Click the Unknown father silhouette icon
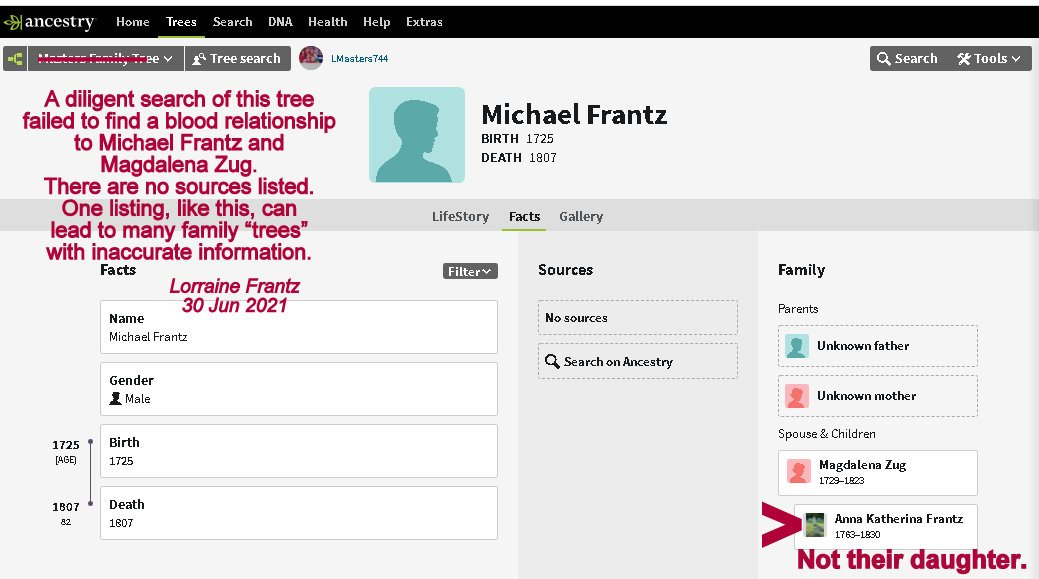The width and height of the screenshot is (1039, 579). (797, 346)
